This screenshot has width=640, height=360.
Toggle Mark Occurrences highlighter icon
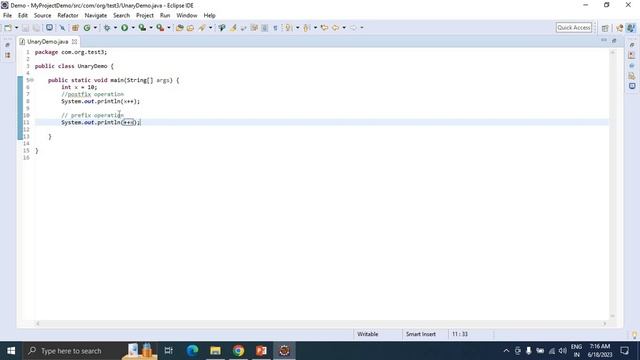coord(233,28)
